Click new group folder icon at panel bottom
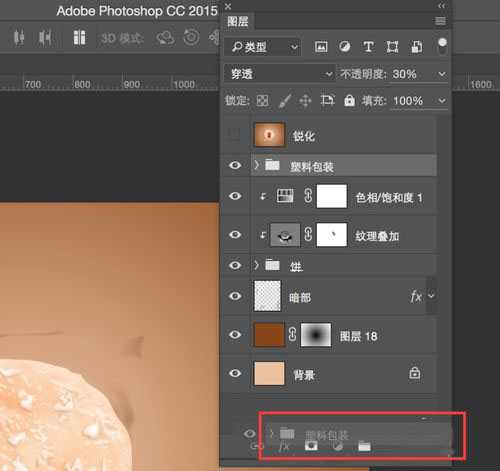 click(x=364, y=446)
